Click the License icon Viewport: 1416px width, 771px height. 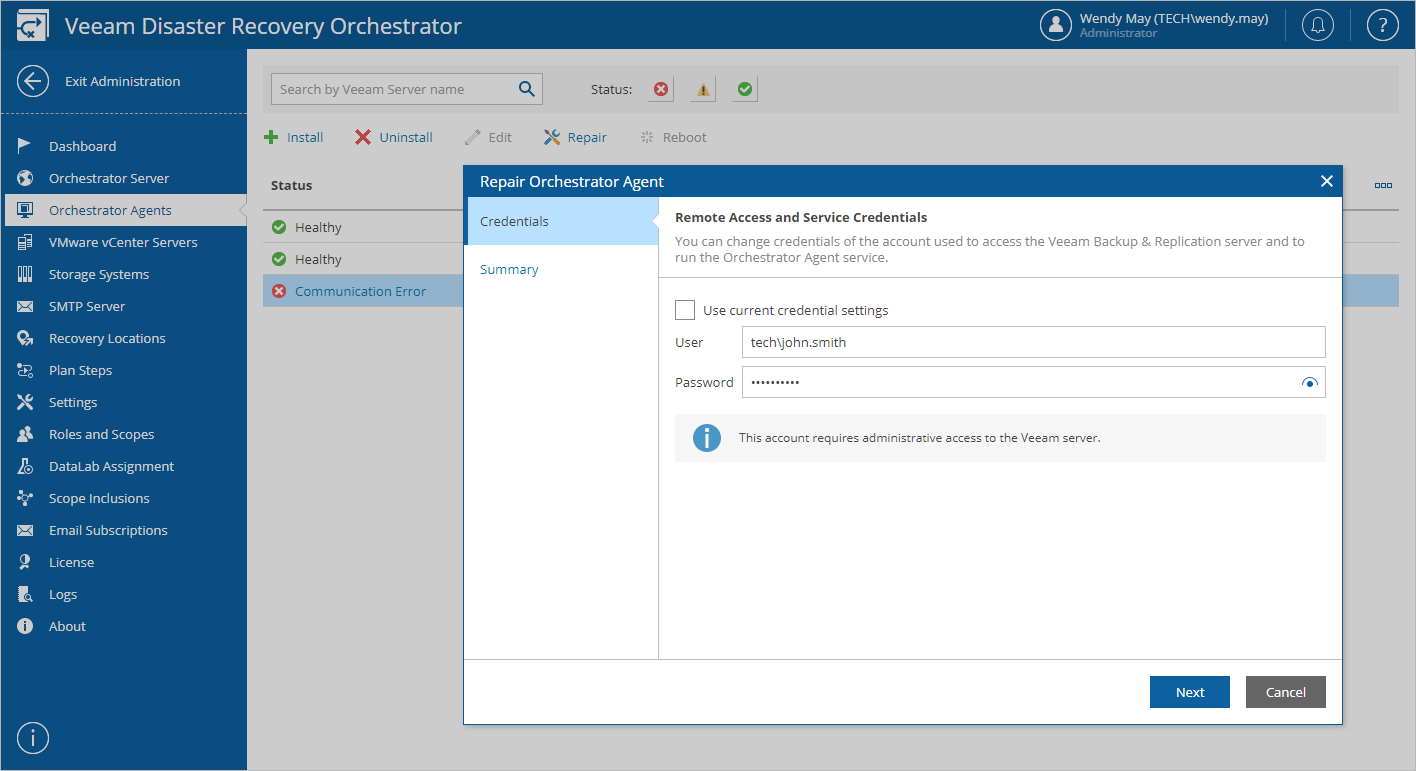tap(26, 562)
